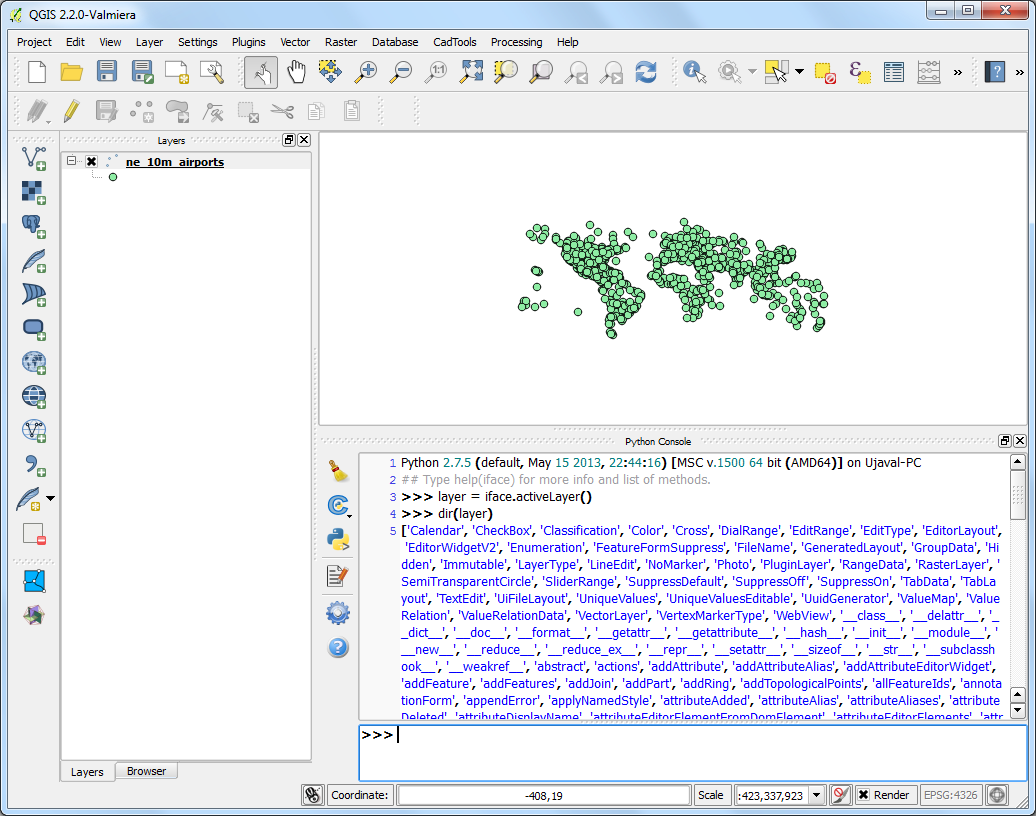The height and width of the screenshot is (816, 1036).
Task: Create a new project with toolbar icon
Action: [37, 71]
